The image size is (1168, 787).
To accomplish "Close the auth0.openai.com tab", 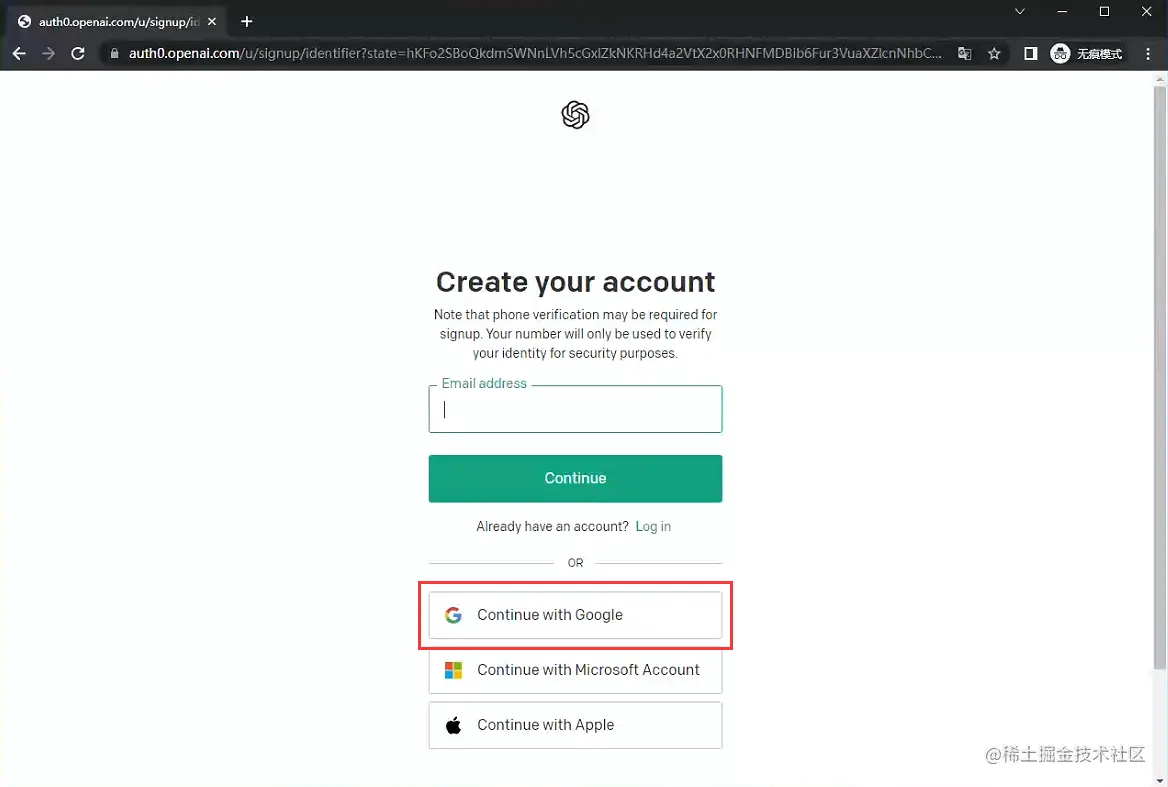I will [212, 21].
